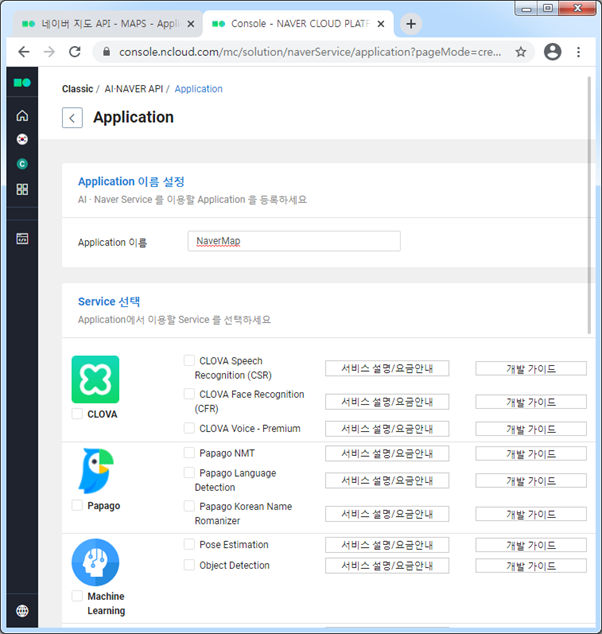Enable Pose Estimation checkbox

point(189,544)
